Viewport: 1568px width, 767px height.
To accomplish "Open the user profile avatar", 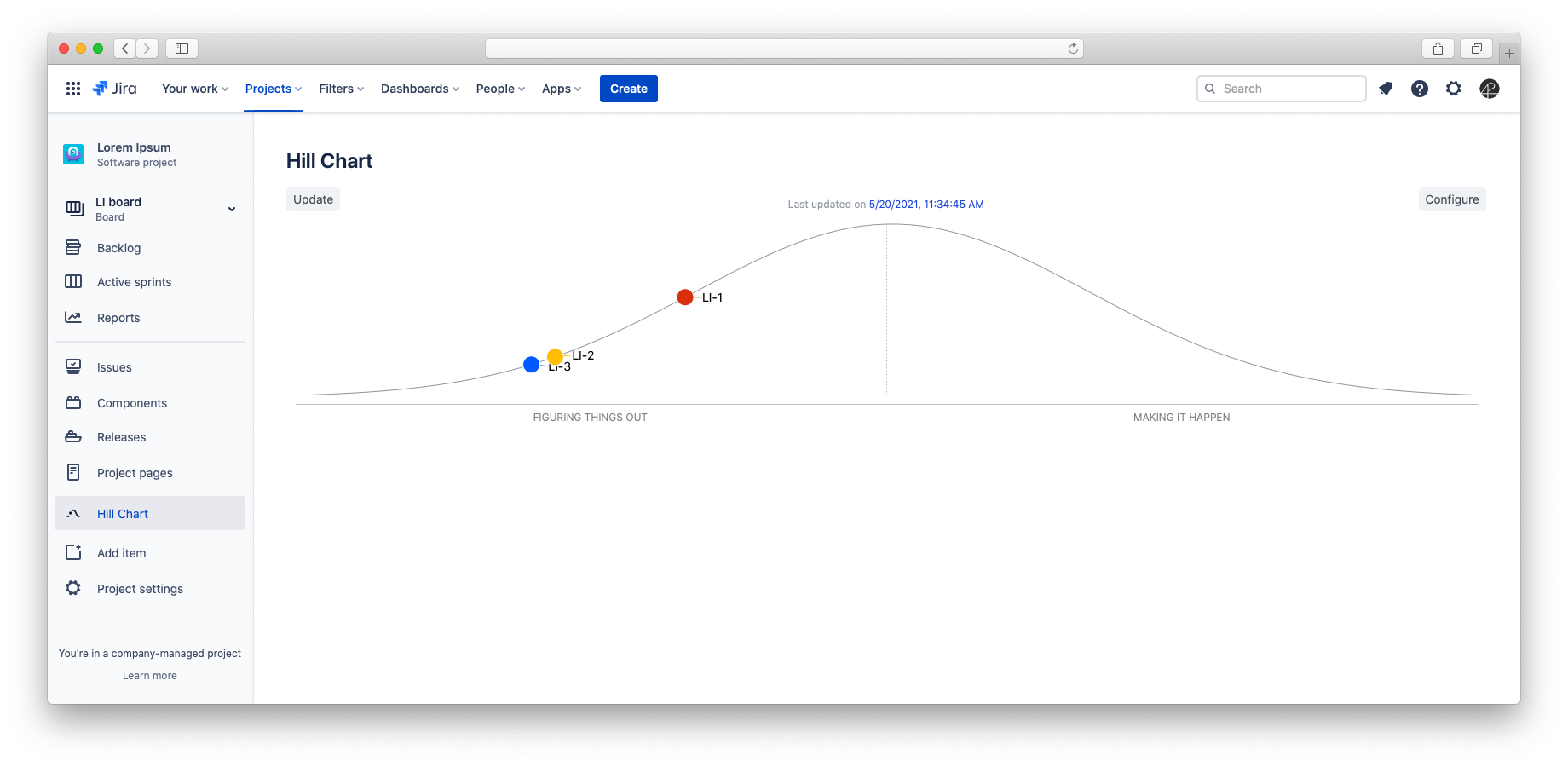I will [1490, 89].
